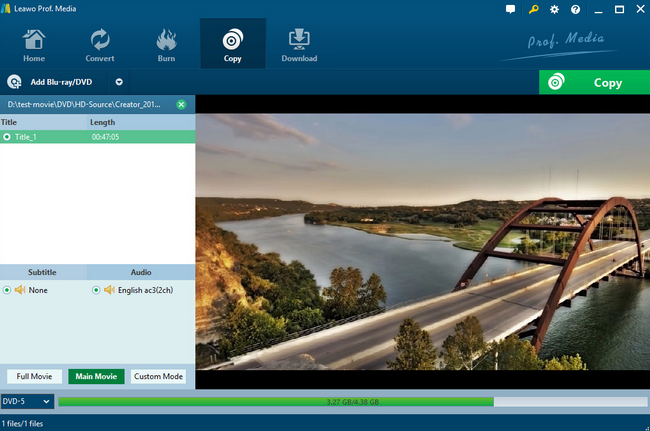Click the Leawo Prof. Media app logo icon
Screen dimensions: 650x431
[x=5, y=8]
